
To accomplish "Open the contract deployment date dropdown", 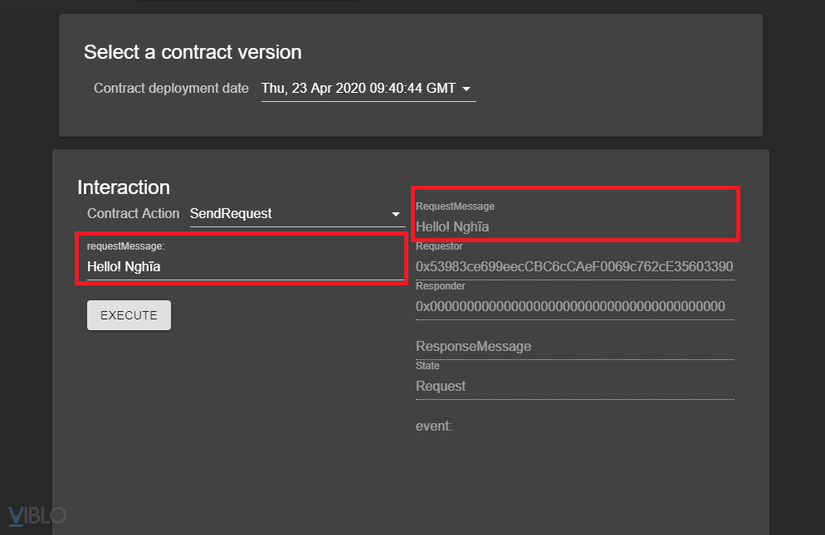I will tap(358, 88).
